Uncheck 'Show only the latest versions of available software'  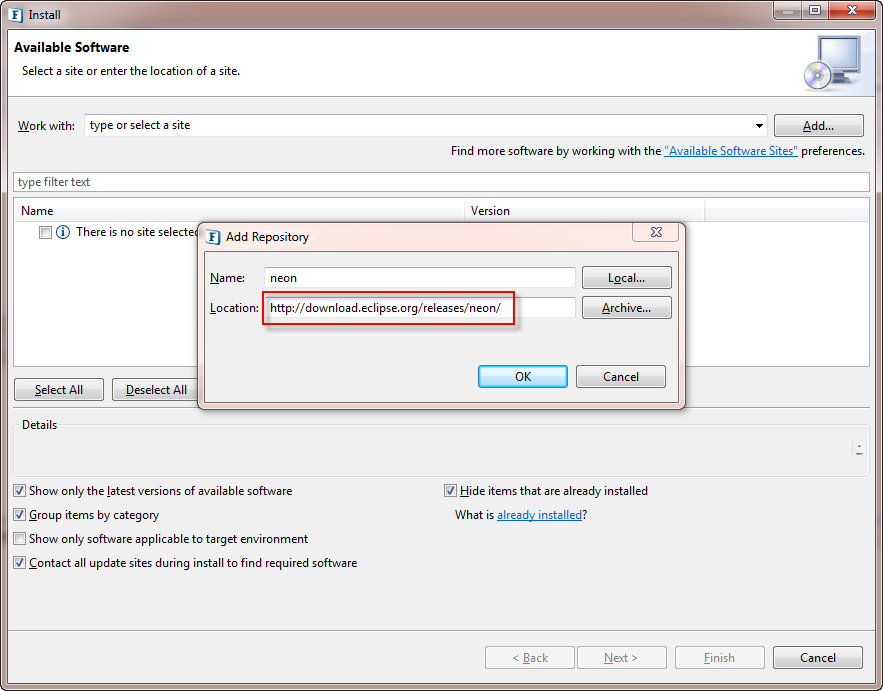point(20,491)
